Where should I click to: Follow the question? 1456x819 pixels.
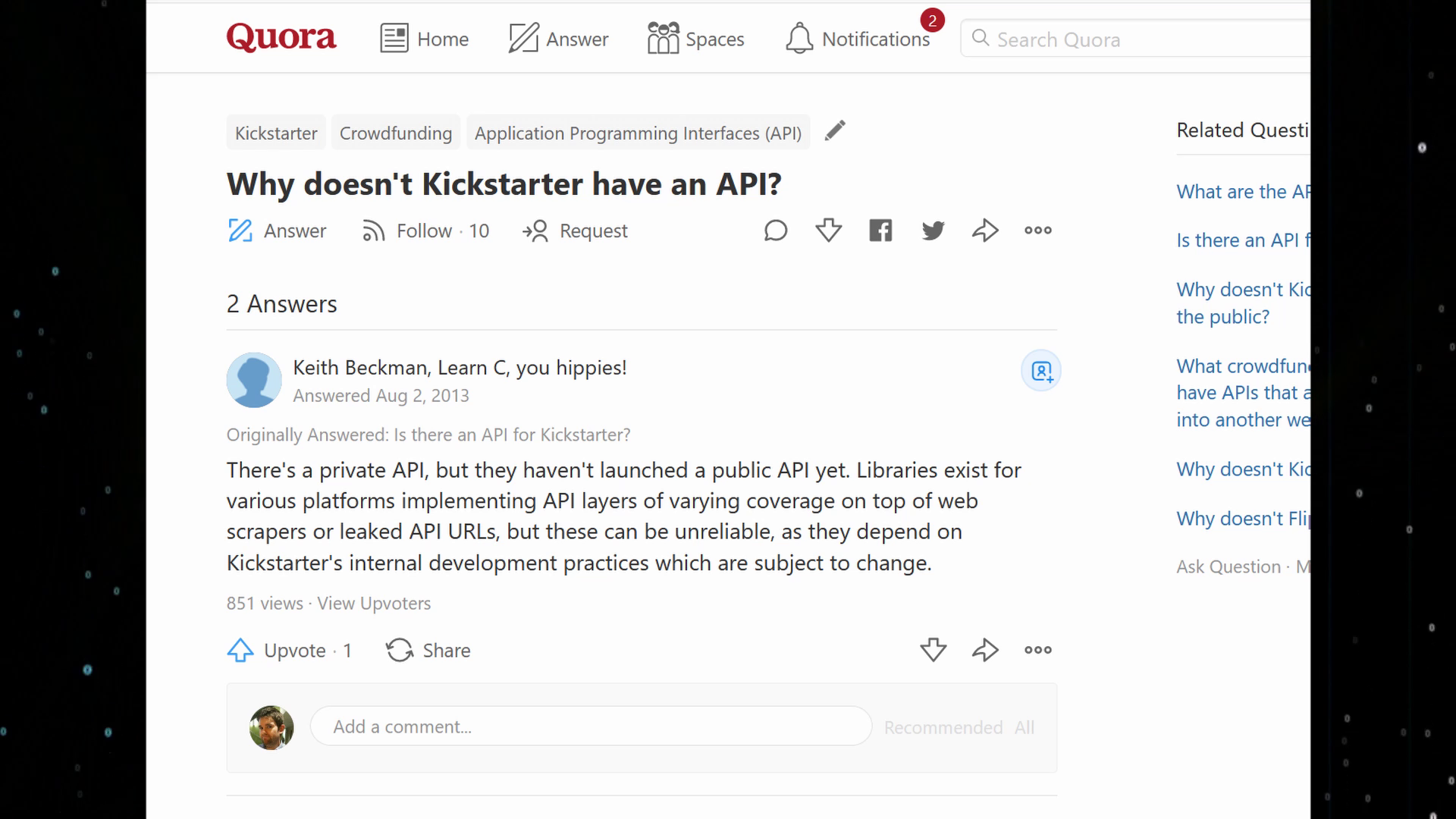(425, 231)
